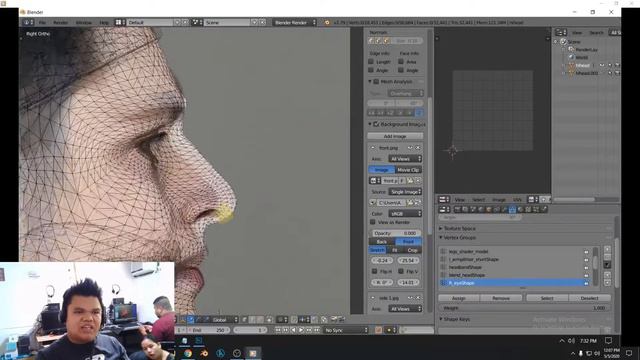Open the Constraints properties tab
Screen dimensions: 640x360
tap(496, 209)
